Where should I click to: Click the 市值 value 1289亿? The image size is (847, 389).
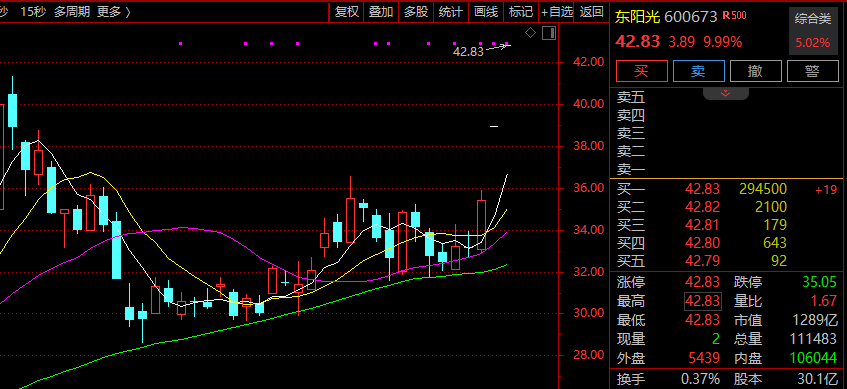(816, 320)
